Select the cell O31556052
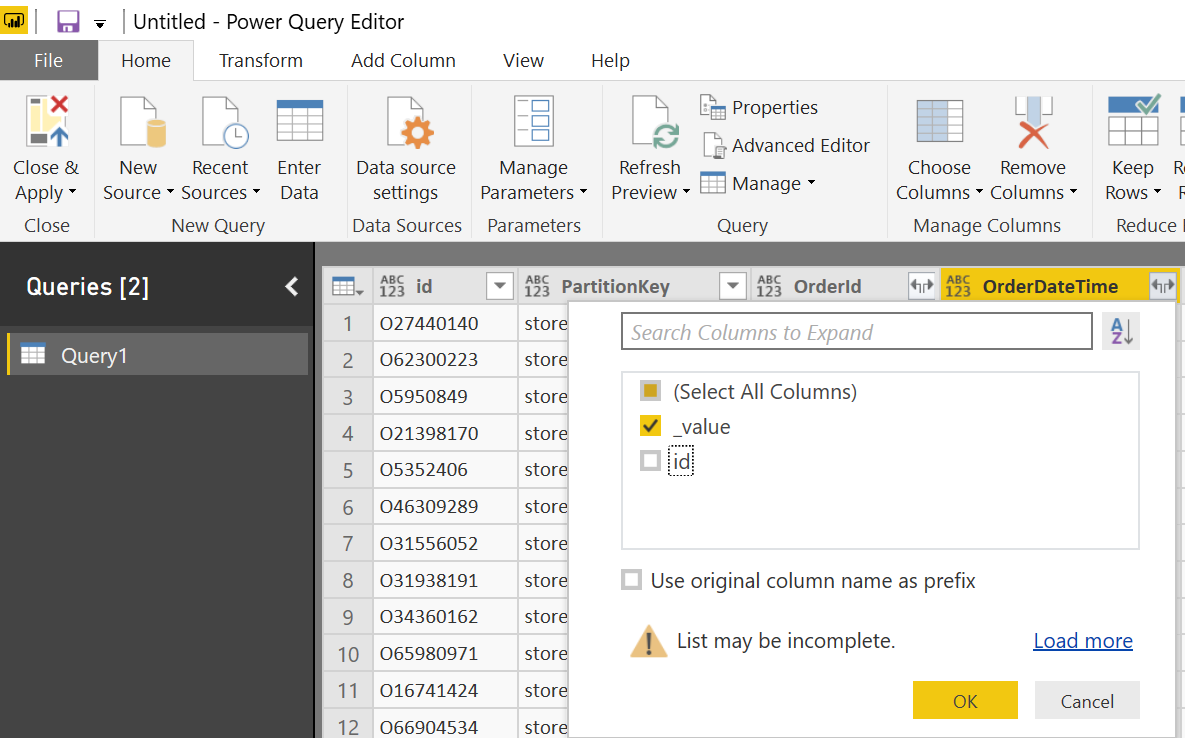The width and height of the screenshot is (1185, 738). 445,544
